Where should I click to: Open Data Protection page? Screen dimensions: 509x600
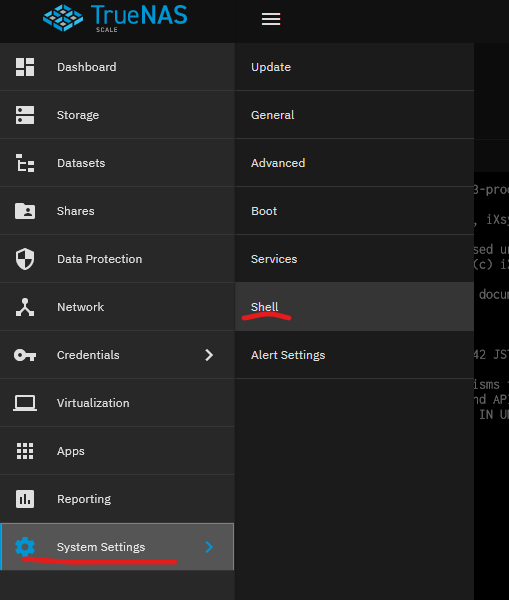tap(117, 259)
